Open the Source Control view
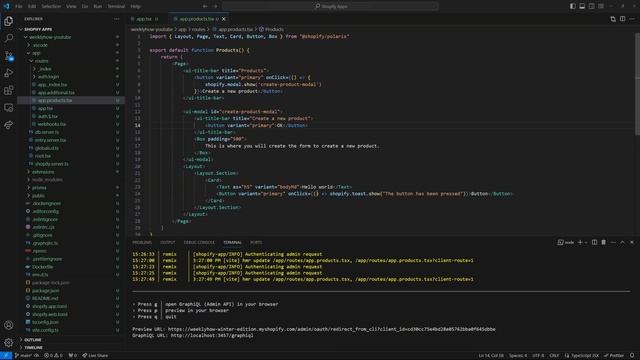Screen dimensions: 640x360 click(x=9, y=56)
